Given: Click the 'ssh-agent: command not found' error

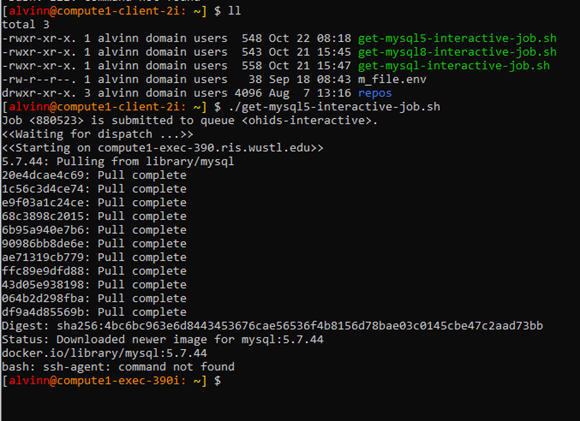Looking at the screenshot, I should click(139, 367).
